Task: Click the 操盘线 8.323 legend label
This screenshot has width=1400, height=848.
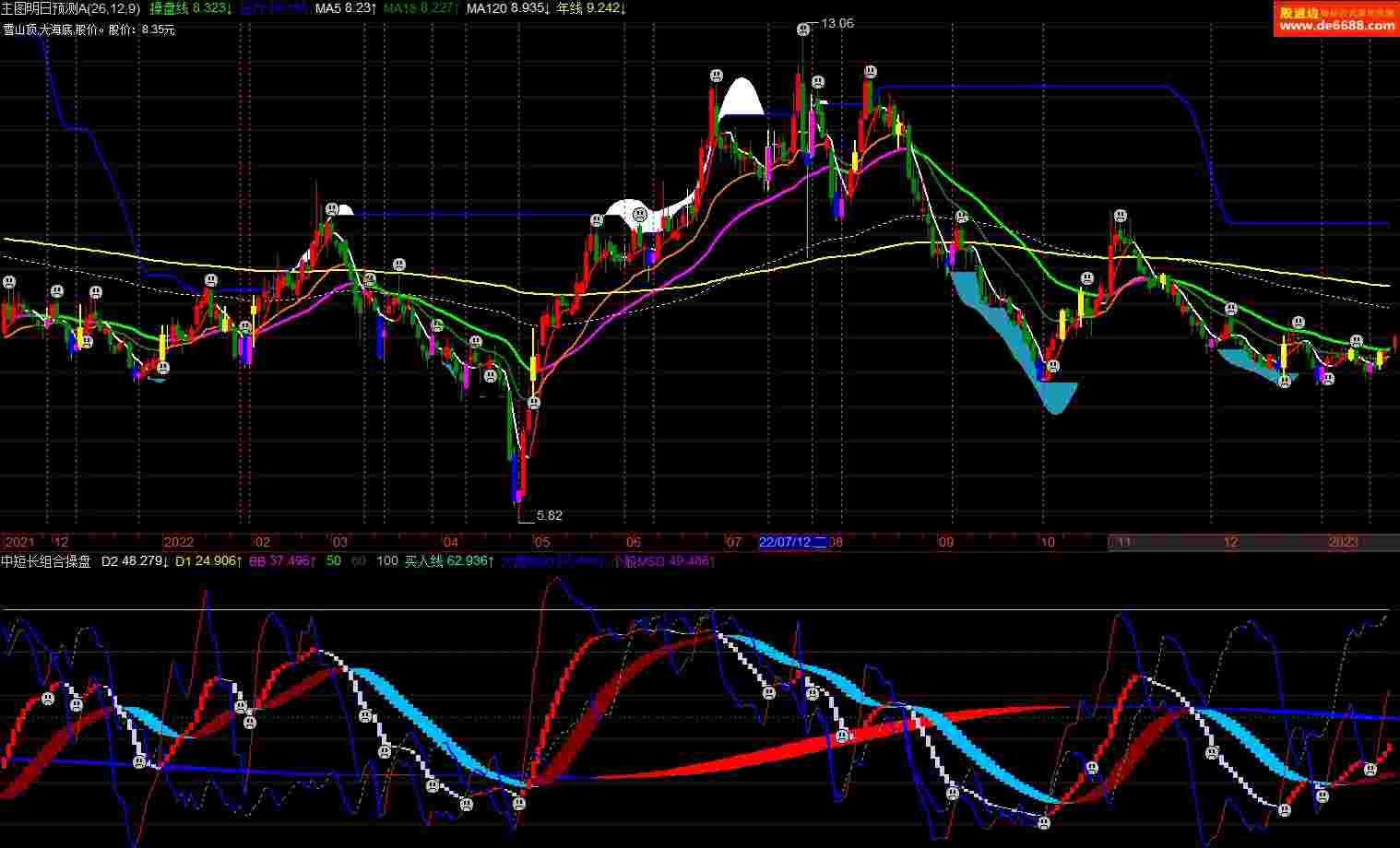Action: coord(190,8)
